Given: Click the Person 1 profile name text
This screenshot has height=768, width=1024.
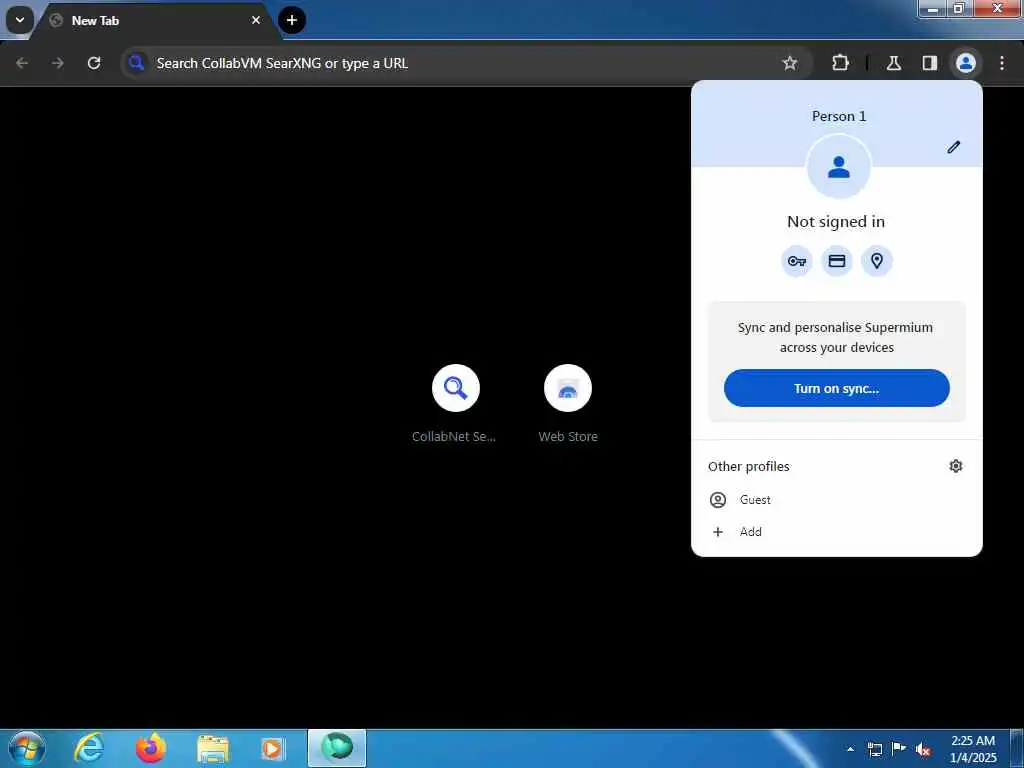Looking at the screenshot, I should click(839, 116).
